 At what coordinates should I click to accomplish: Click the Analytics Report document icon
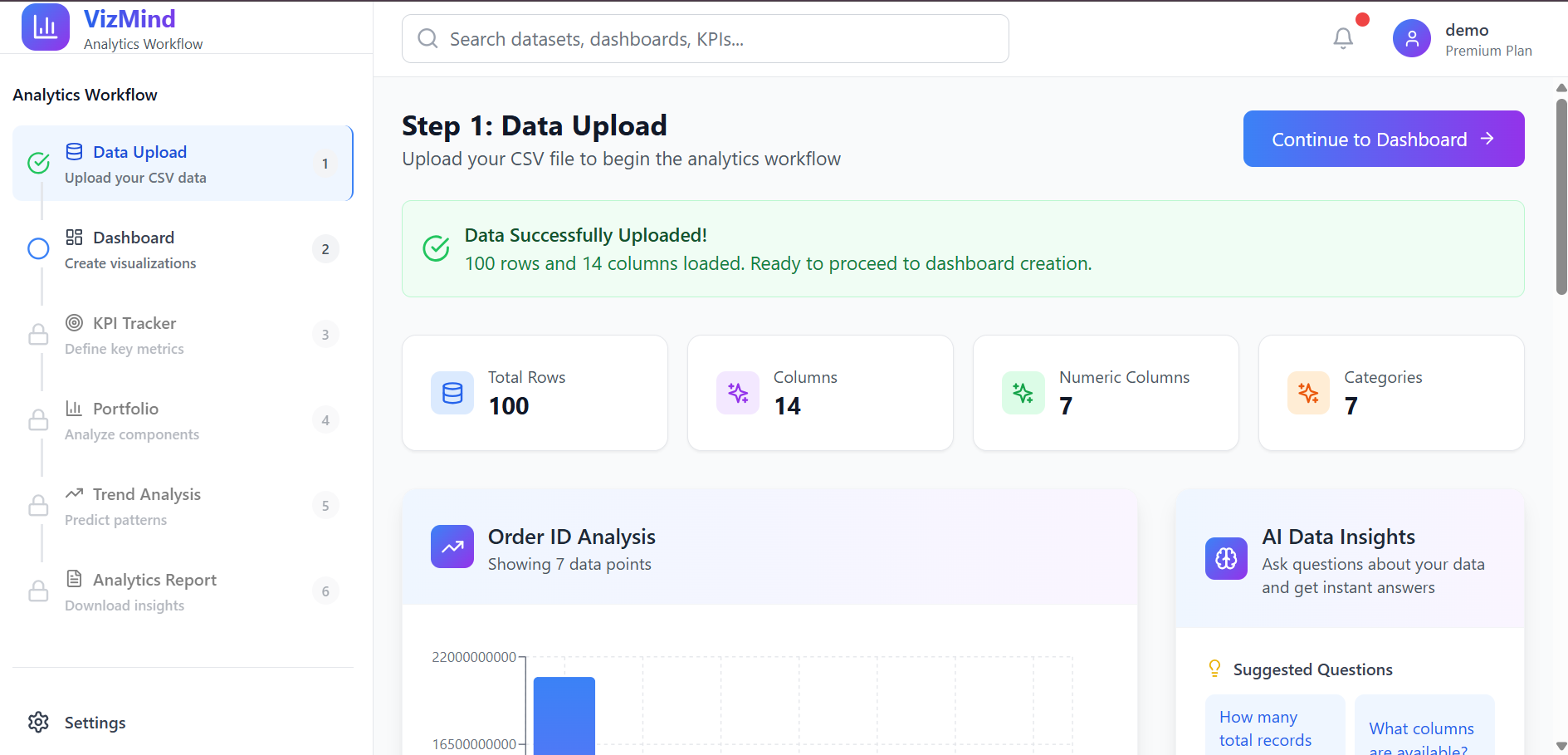(x=74, y=579)
